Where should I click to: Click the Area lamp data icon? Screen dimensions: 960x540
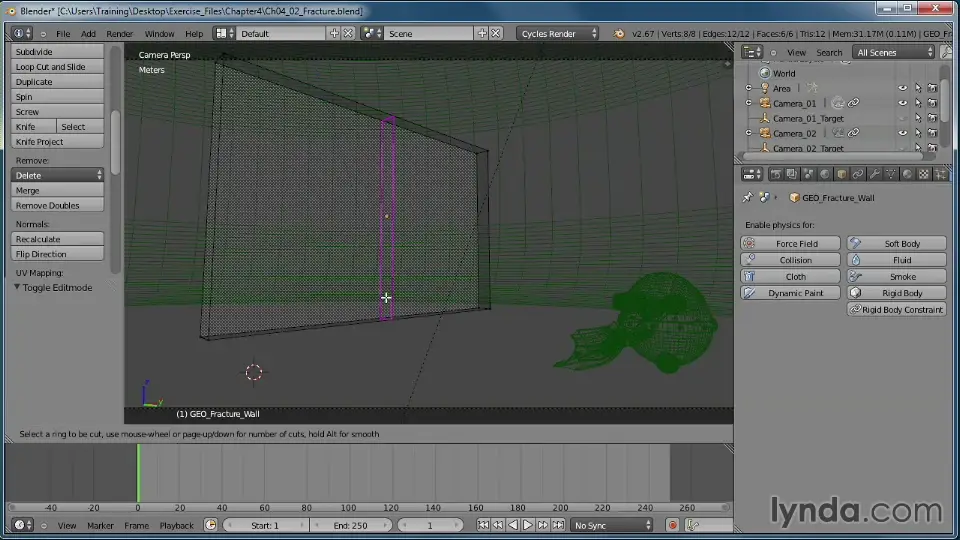(812, 88)
